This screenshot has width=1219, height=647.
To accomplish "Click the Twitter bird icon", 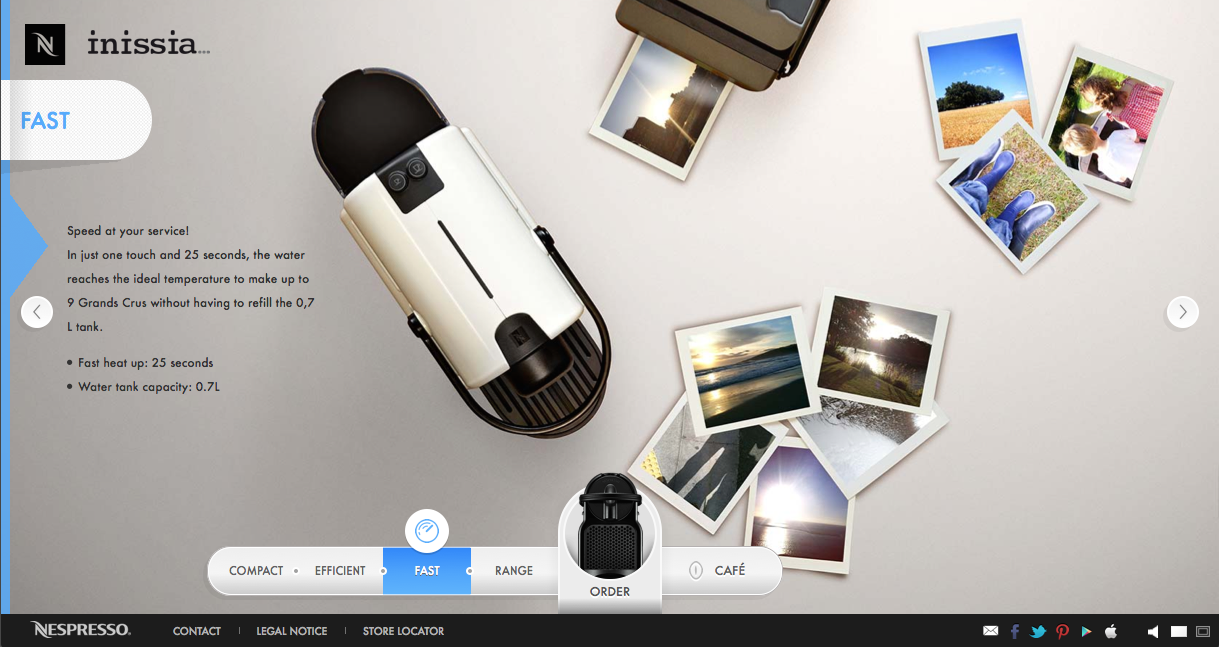I will pos(1038,631).
